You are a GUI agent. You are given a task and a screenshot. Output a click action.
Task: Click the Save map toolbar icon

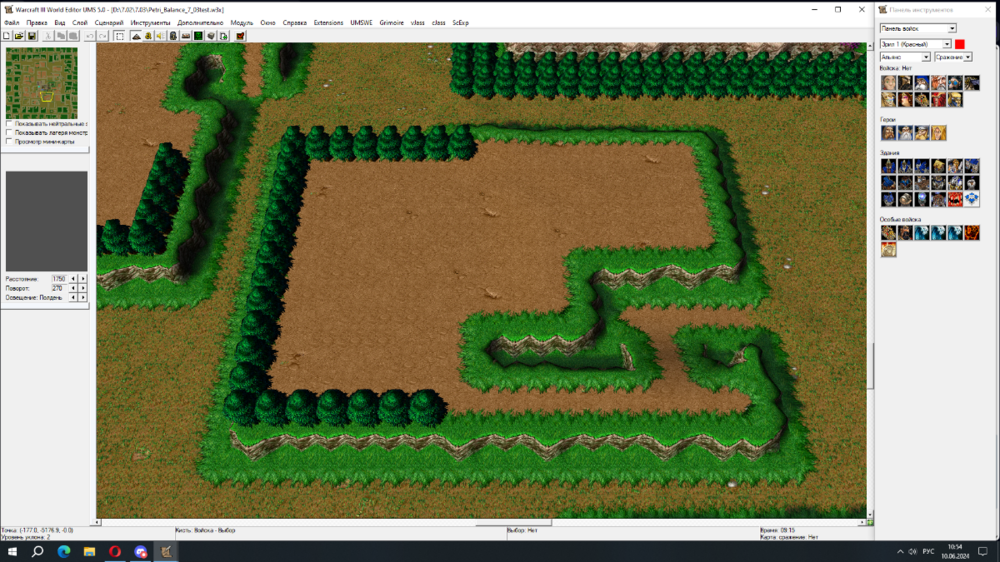31,36
